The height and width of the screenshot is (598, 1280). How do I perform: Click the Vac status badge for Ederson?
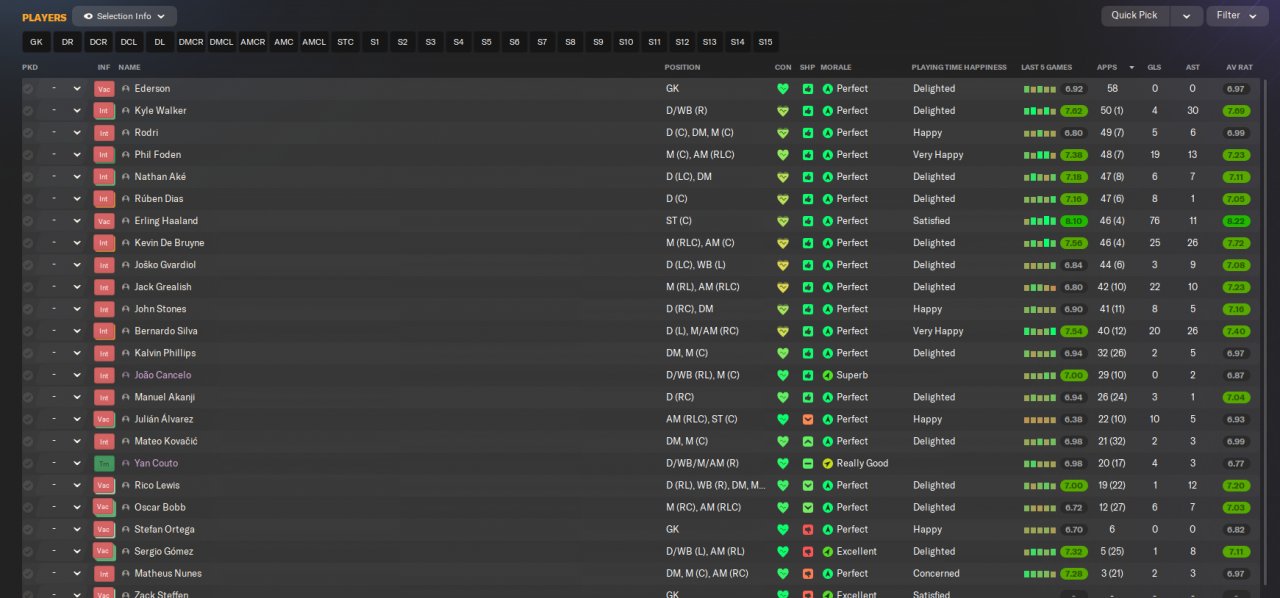[x=104, y=89]
